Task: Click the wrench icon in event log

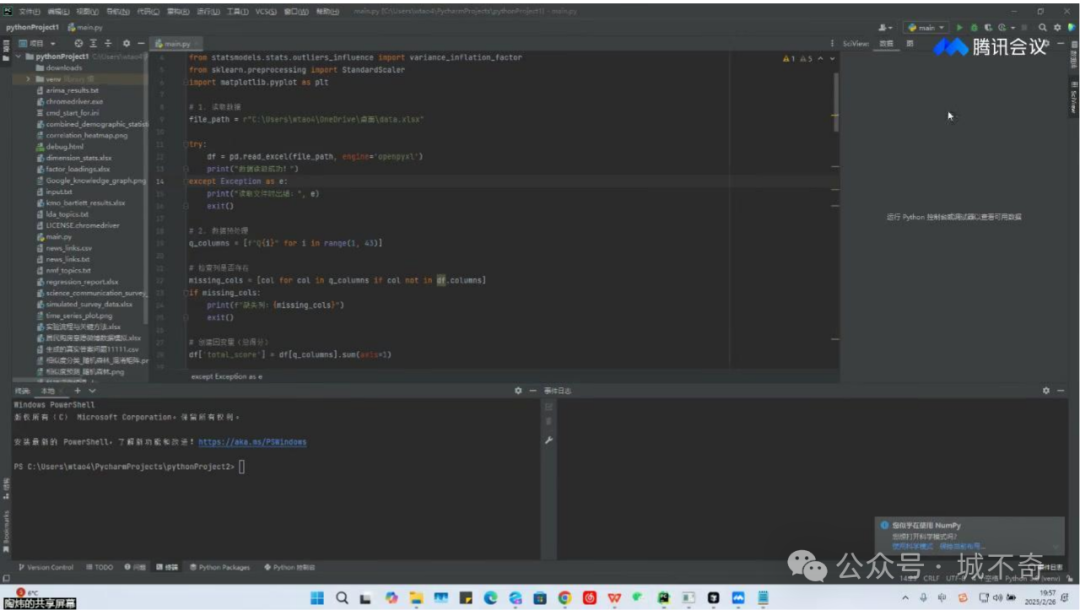Action: [x=549, y=440]
